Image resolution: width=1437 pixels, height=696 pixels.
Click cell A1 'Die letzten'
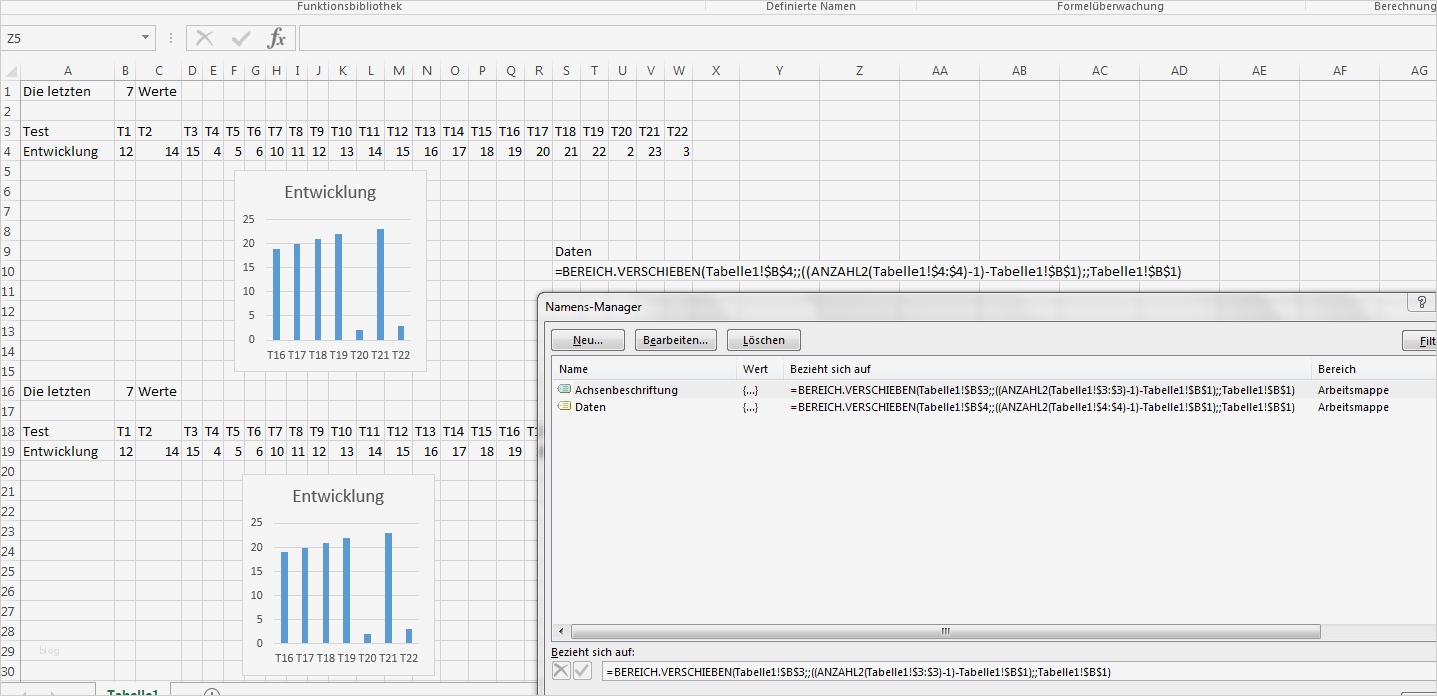67,91
